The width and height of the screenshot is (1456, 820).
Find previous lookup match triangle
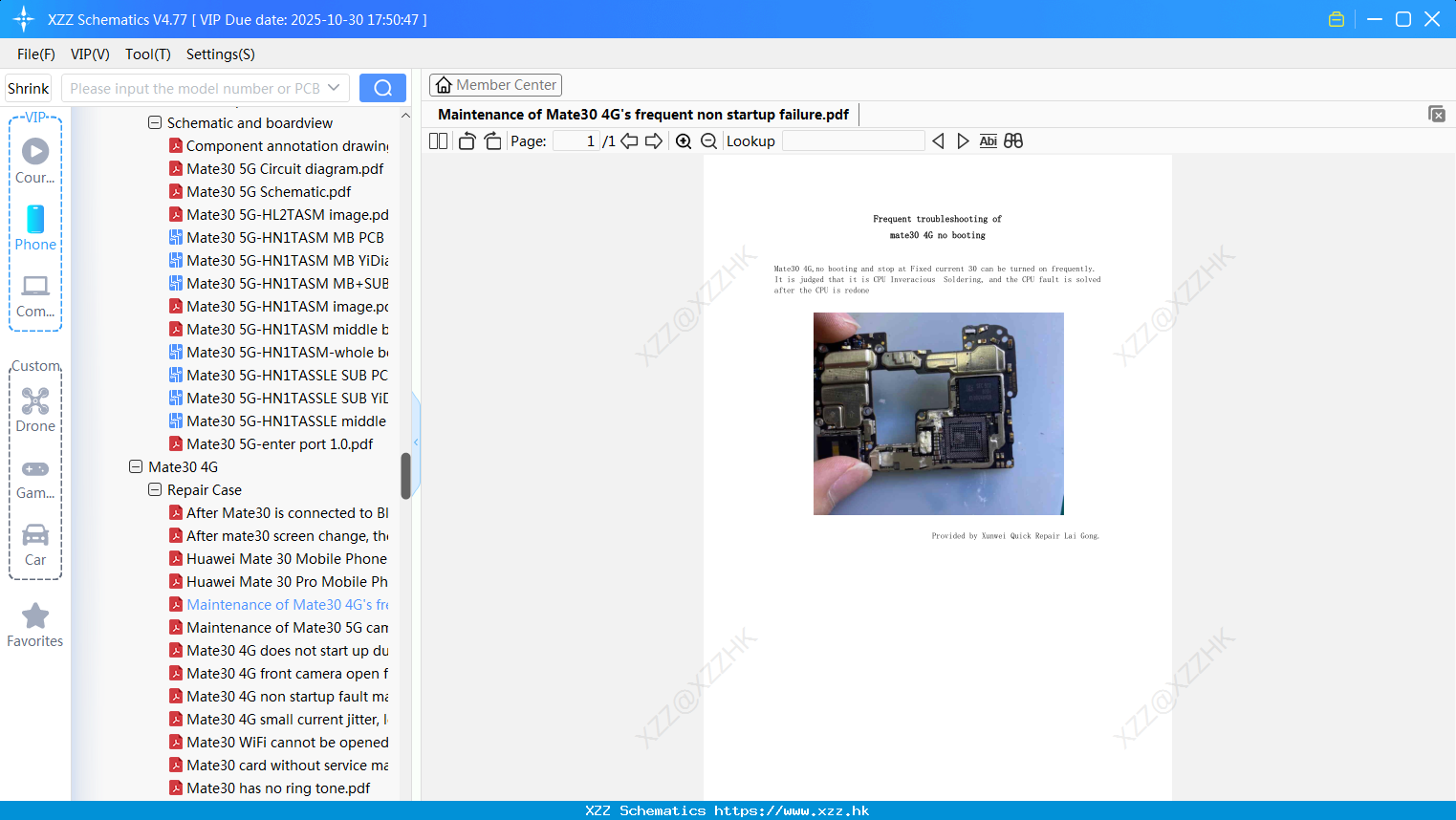(x=938, y=140)
